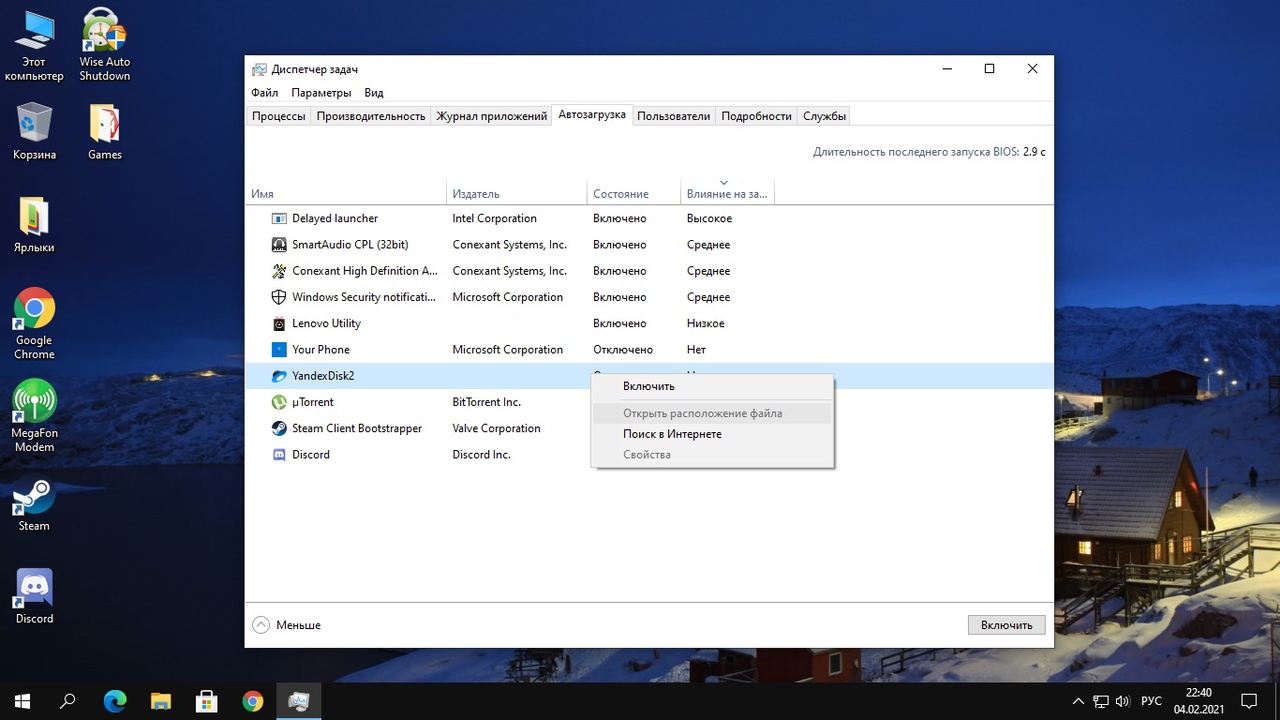Select Google Chrome desktop shortcut
The height and width of the screenshot is (720, 1280).
[x=34, y=324]
